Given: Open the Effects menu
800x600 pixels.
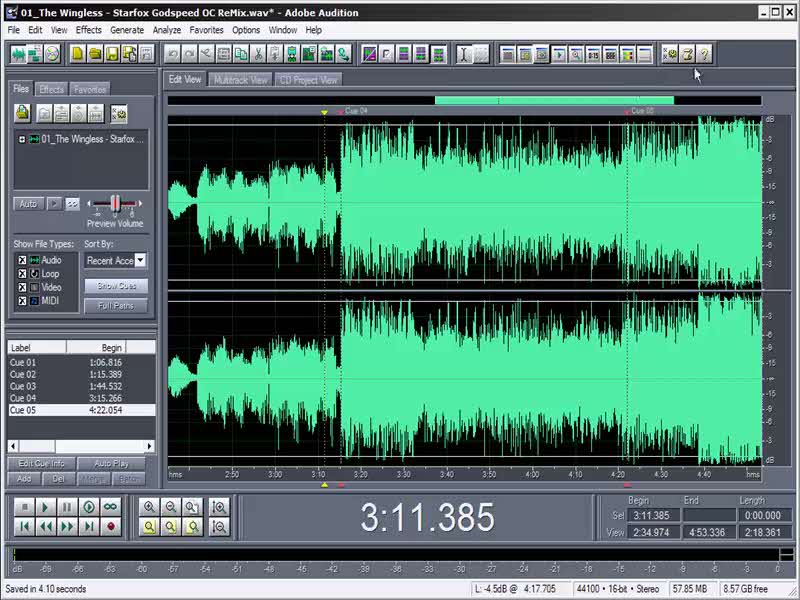Looking at the screenshot, I should pyautogui.click(x=88, y=30).
